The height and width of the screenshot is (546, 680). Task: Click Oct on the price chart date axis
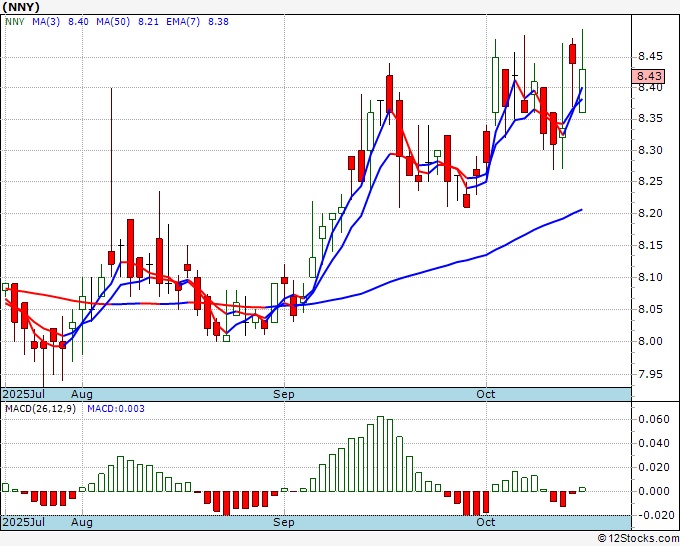coord(485,394)
